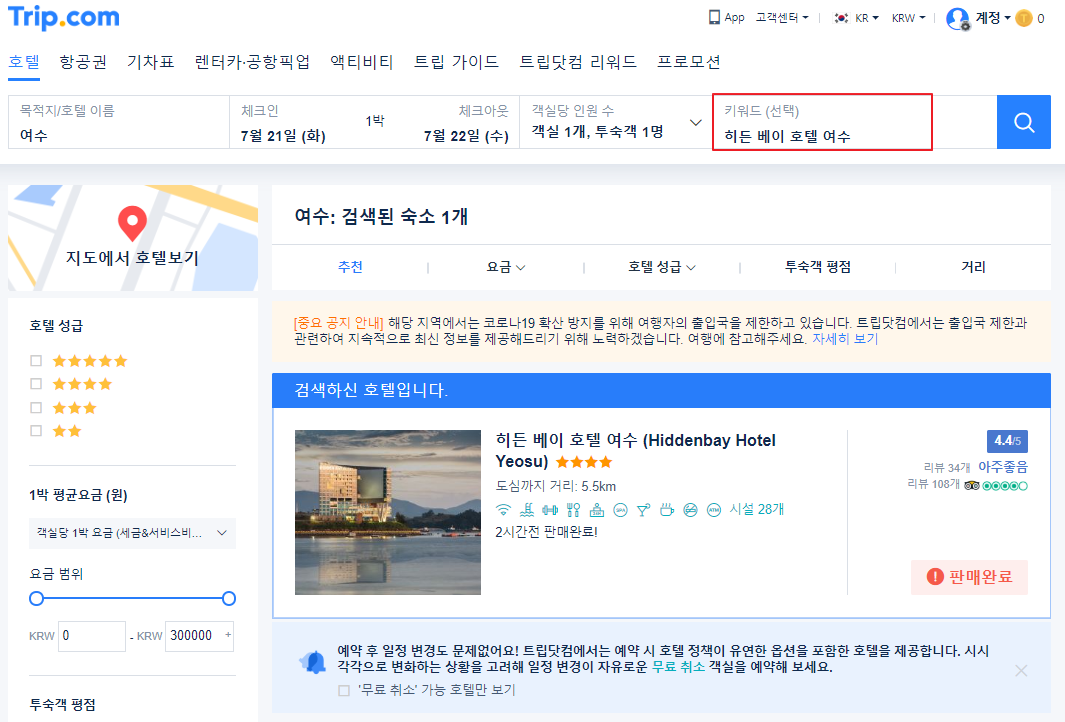1065x722 pixels.
Task: Click the non-smoking amenity icon
Action: click(x=690, y=509)
